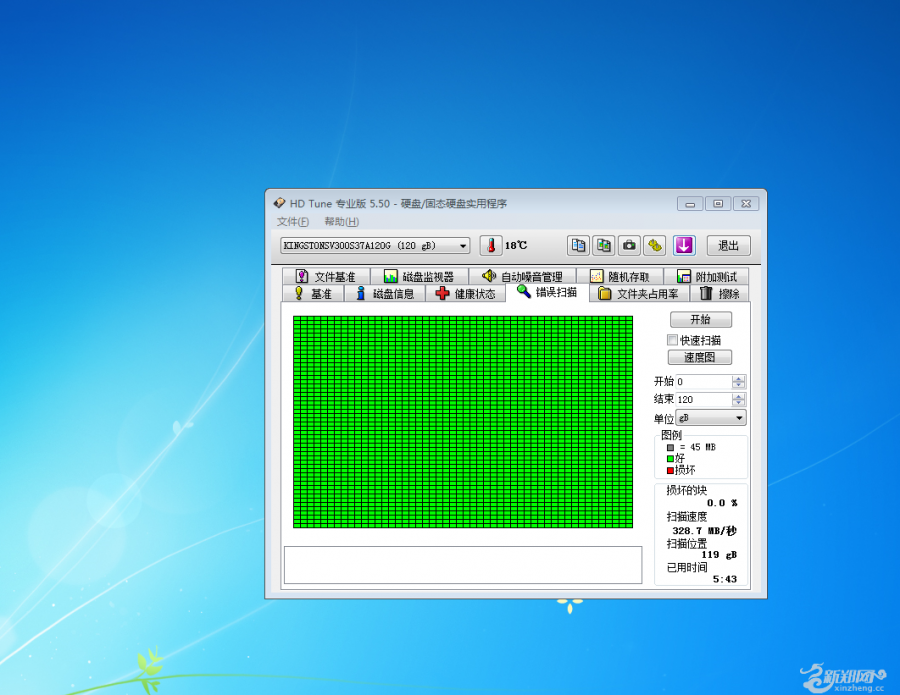Image resolution: width=900 pixels, height=695 pixels.
Task: Switch to the 文件基准 tab
Action: tap(326, 277)
